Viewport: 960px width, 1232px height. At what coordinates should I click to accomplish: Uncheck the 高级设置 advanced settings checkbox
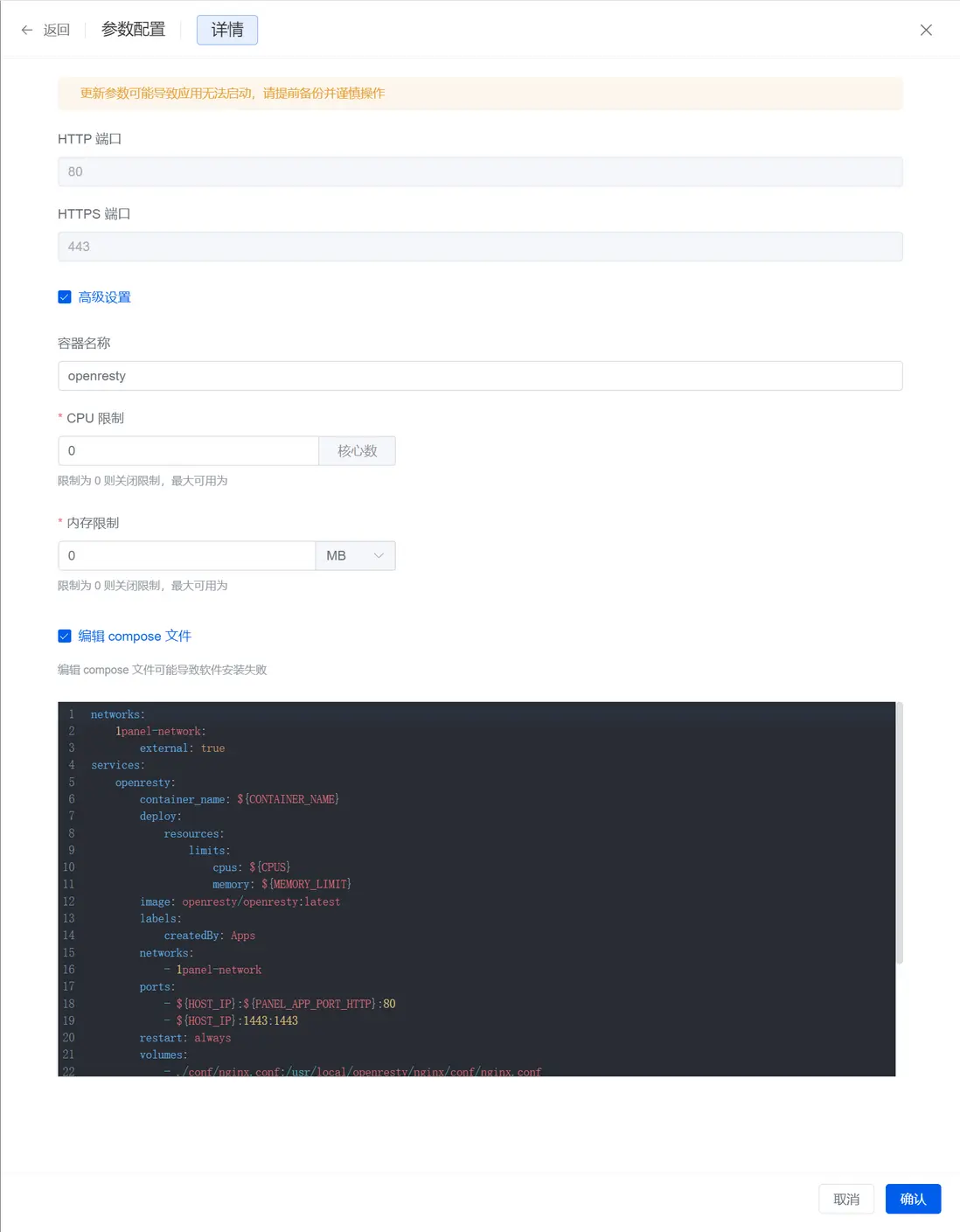pos(65,297)
